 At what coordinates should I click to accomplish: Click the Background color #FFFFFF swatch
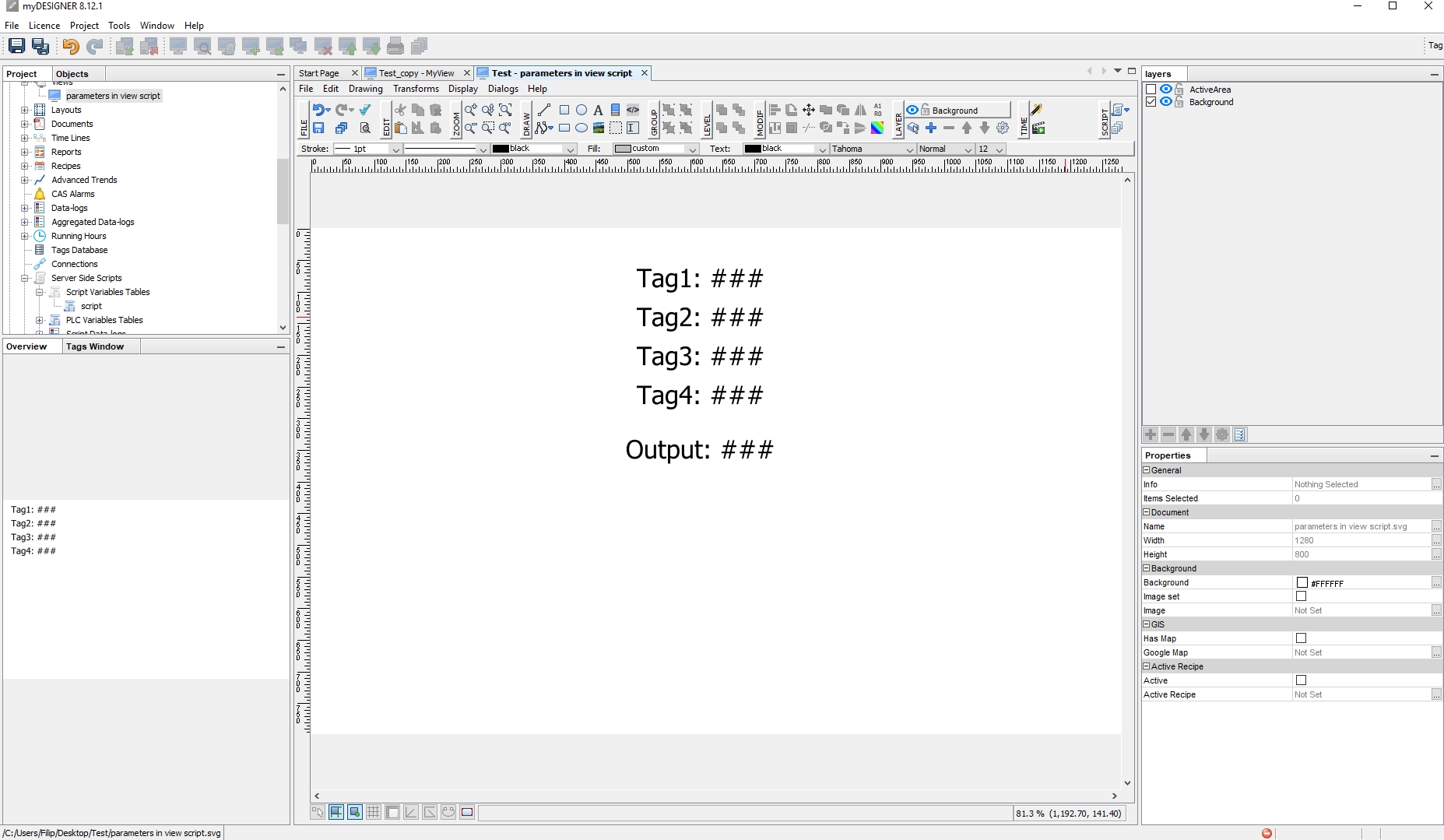1302,582
